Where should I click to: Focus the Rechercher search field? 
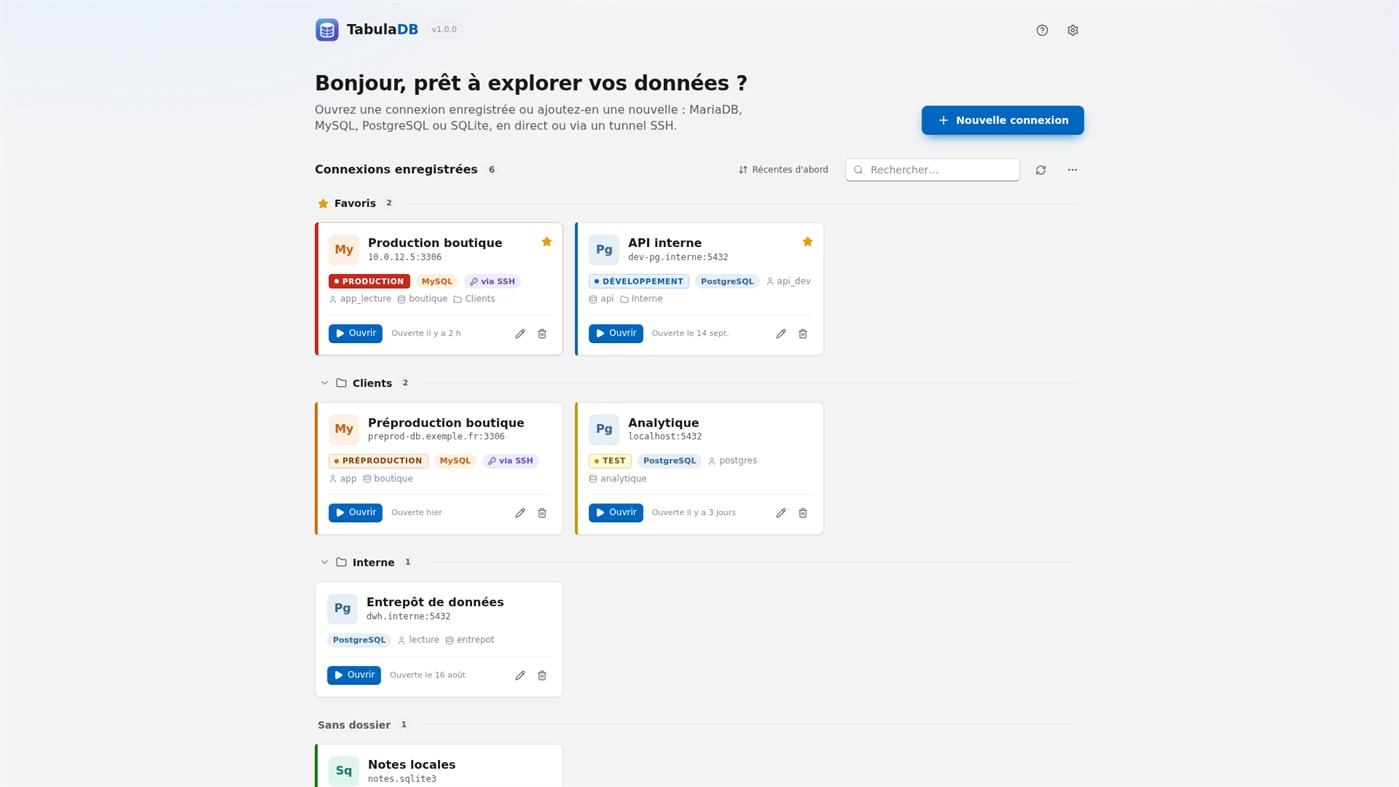(933, 170)
